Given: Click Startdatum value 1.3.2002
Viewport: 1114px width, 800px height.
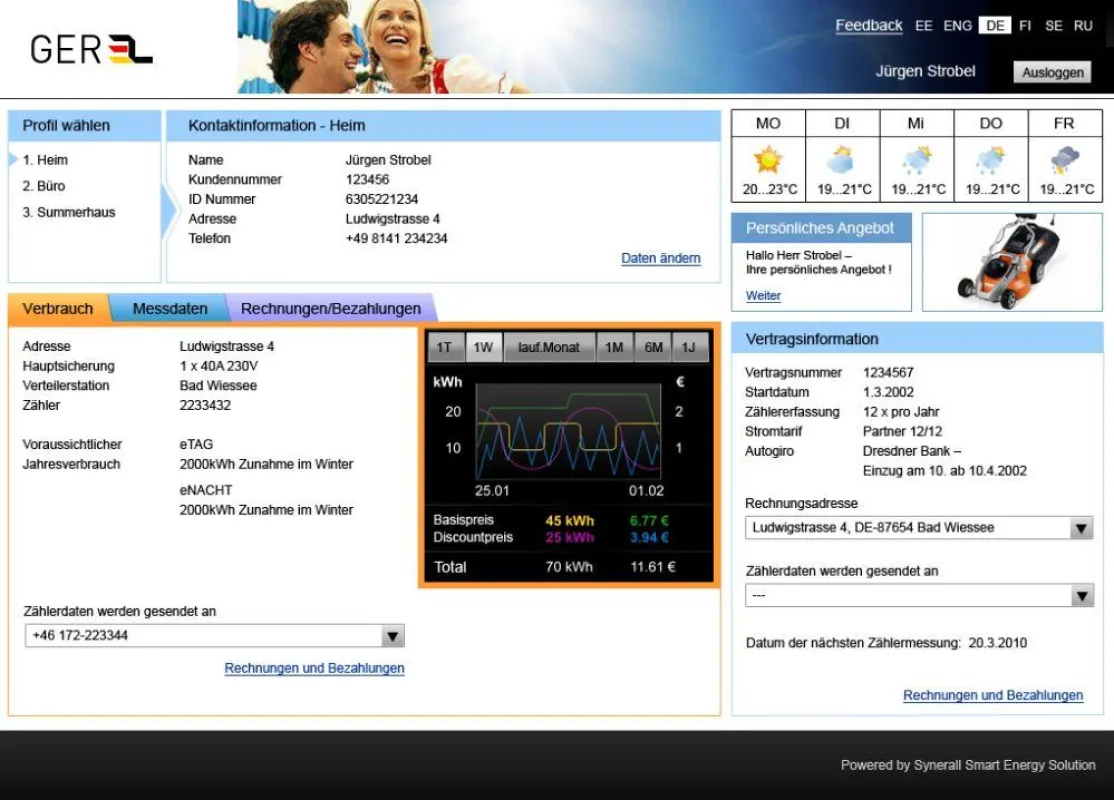Looking at the screenshot, I should (888, 392).
